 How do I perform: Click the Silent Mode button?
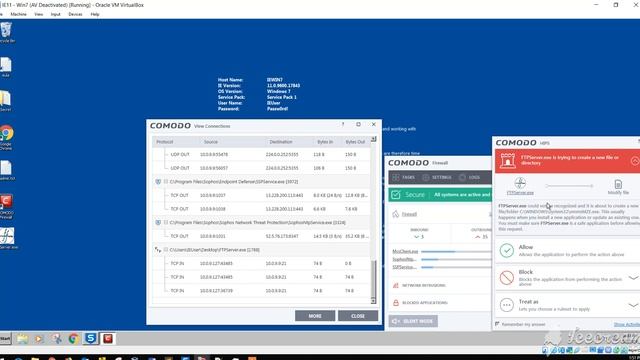click(413, 321)
